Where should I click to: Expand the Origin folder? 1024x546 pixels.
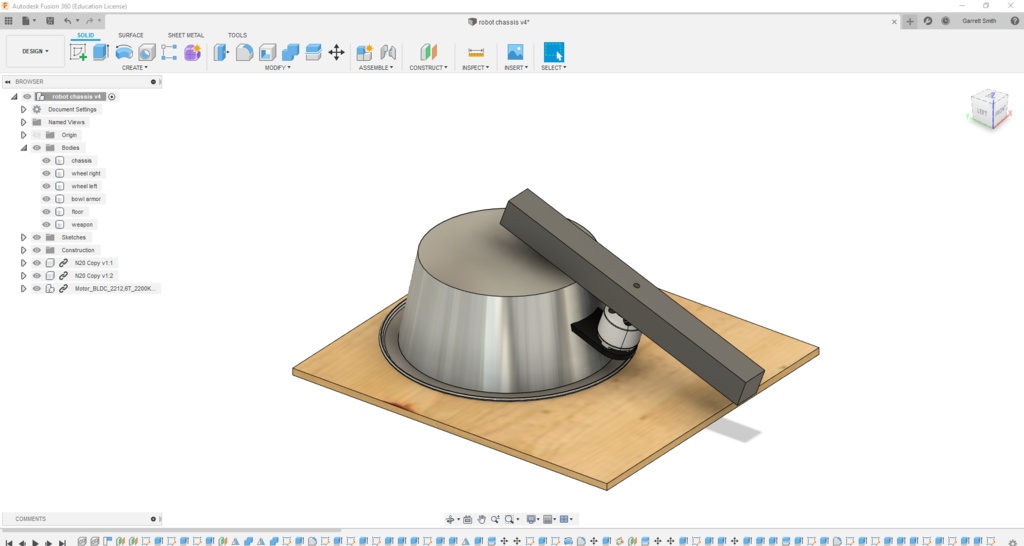(x=24, y=135)
